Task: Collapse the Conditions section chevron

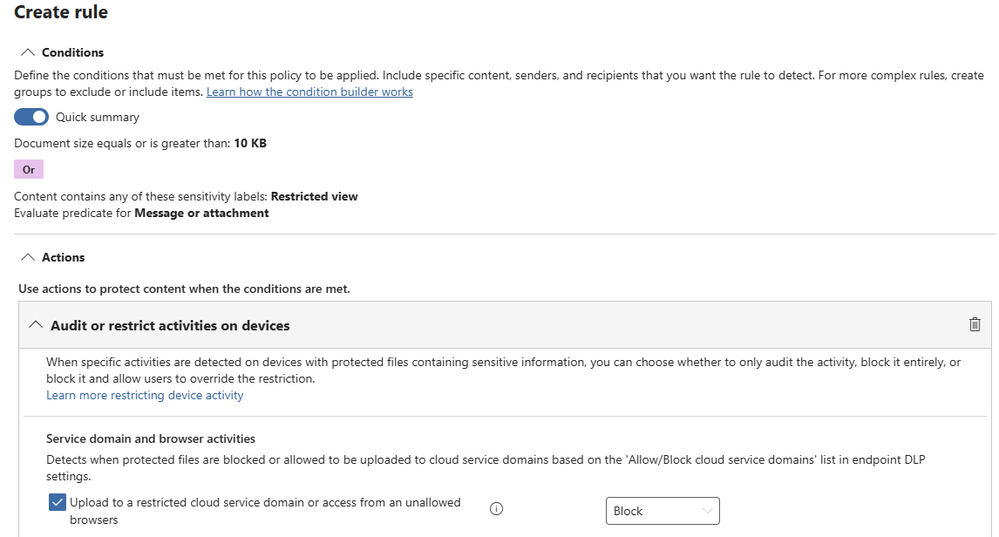Action: point(27,53)
